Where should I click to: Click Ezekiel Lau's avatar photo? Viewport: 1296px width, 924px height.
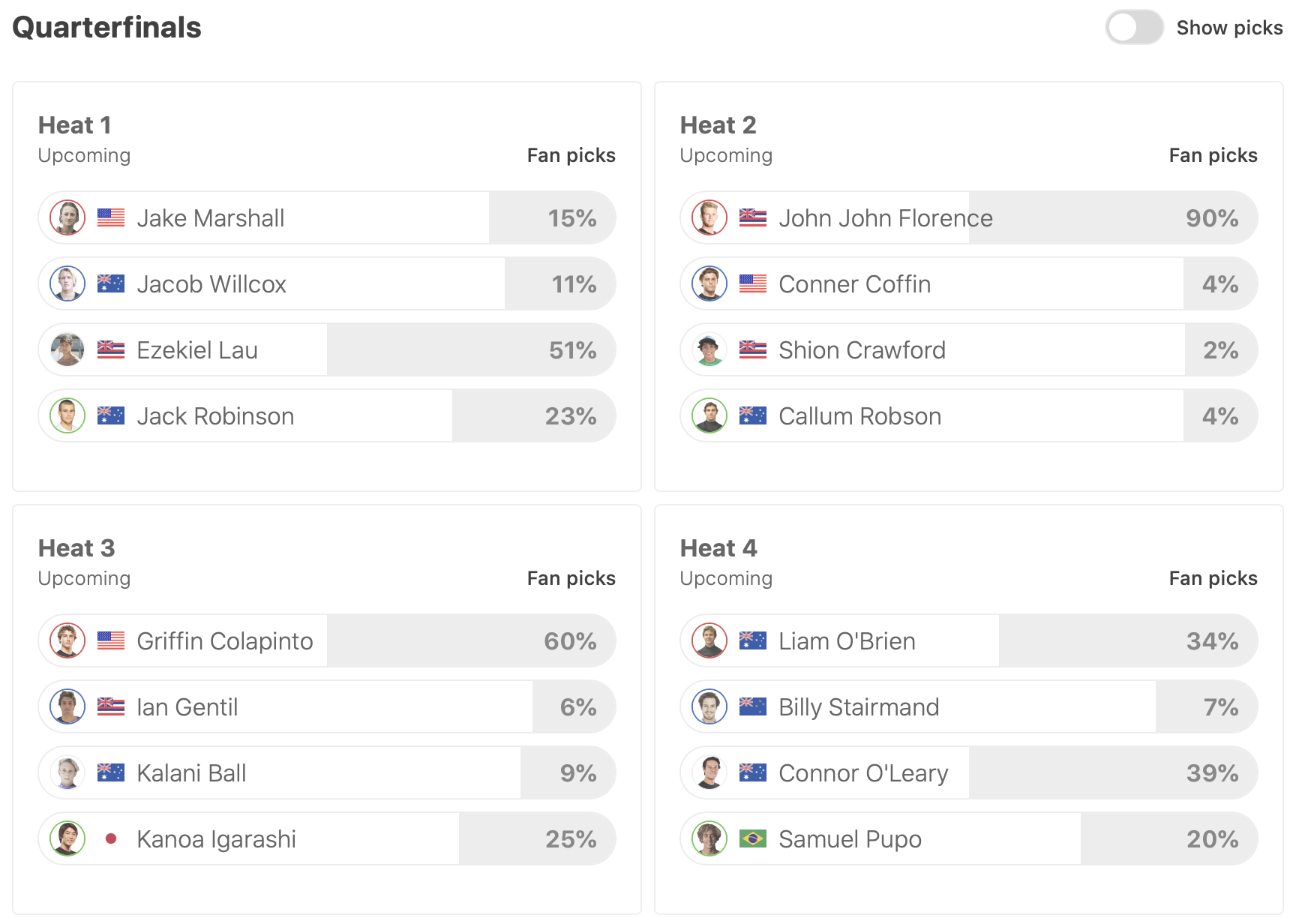[x=67, y=350]
